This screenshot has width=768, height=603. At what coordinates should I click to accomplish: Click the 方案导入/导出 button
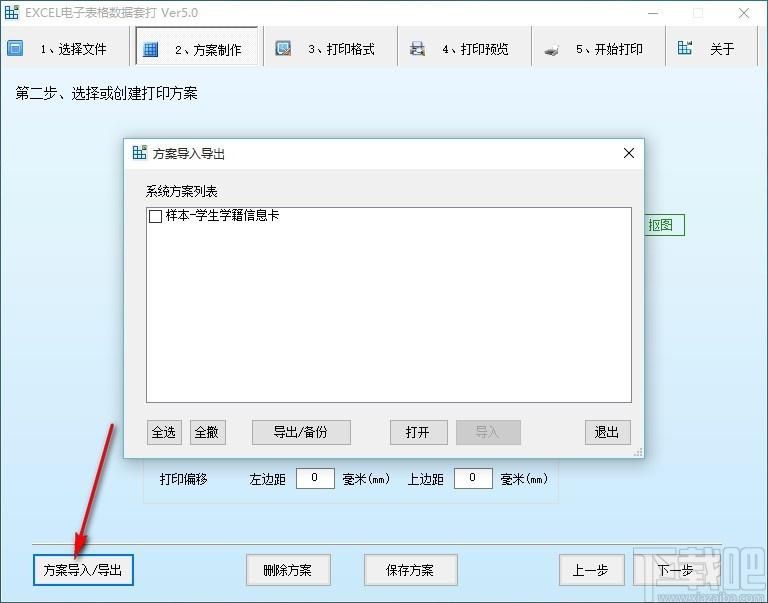(x=83, y=570)
